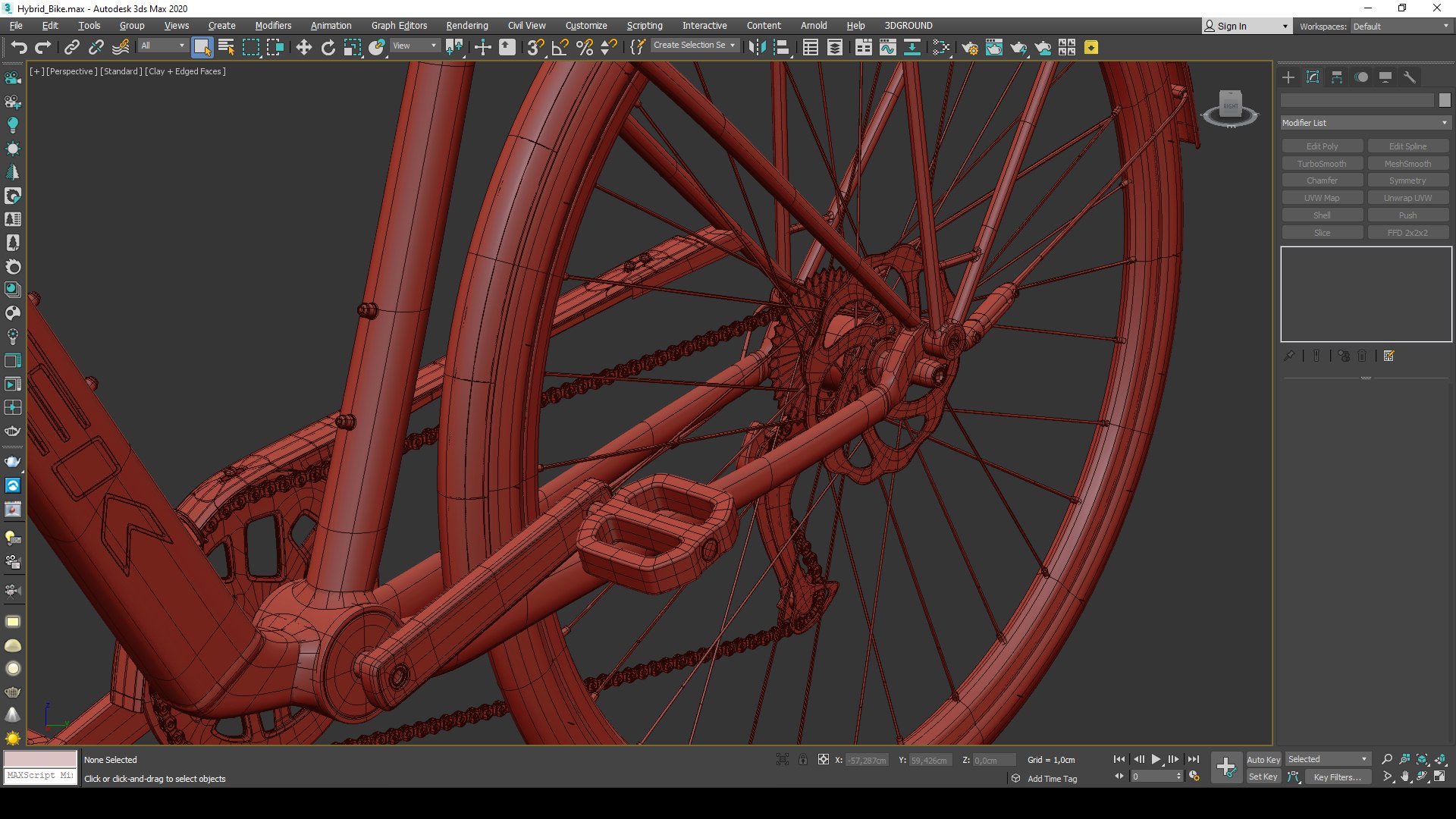Image resolution: width=1456 pixels, height=819 pixels.
Task: Click the pink color swatch above MAXScript listener
Action: 41,759
